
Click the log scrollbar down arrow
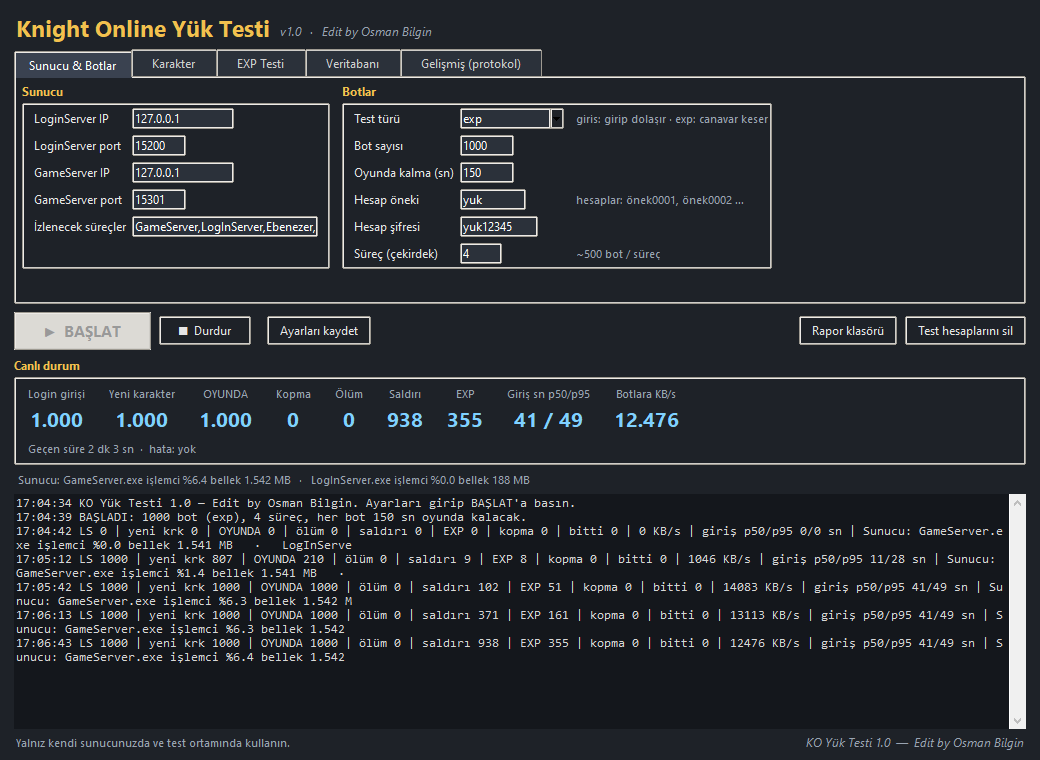click(x=1017, y=721)
